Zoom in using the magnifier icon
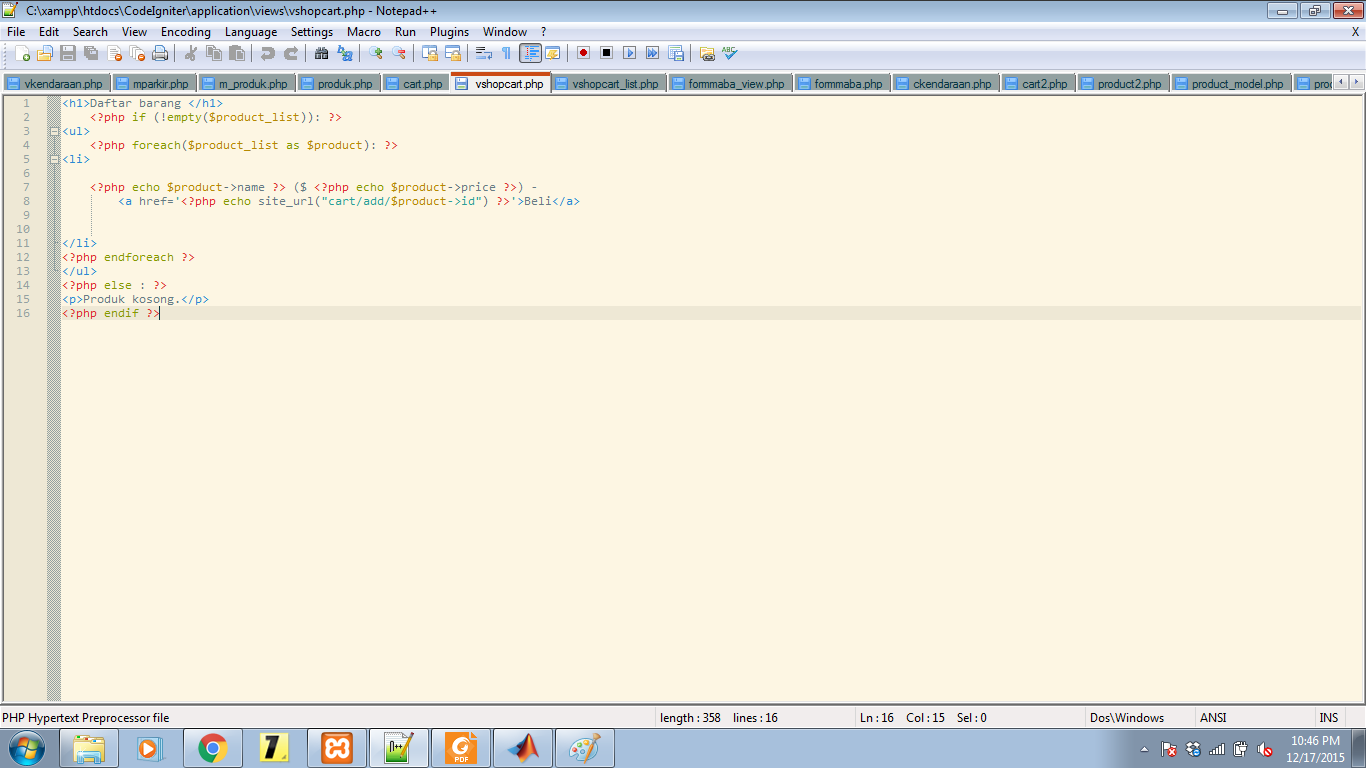This screenshot has height=768, width=1366. [377, 53]
